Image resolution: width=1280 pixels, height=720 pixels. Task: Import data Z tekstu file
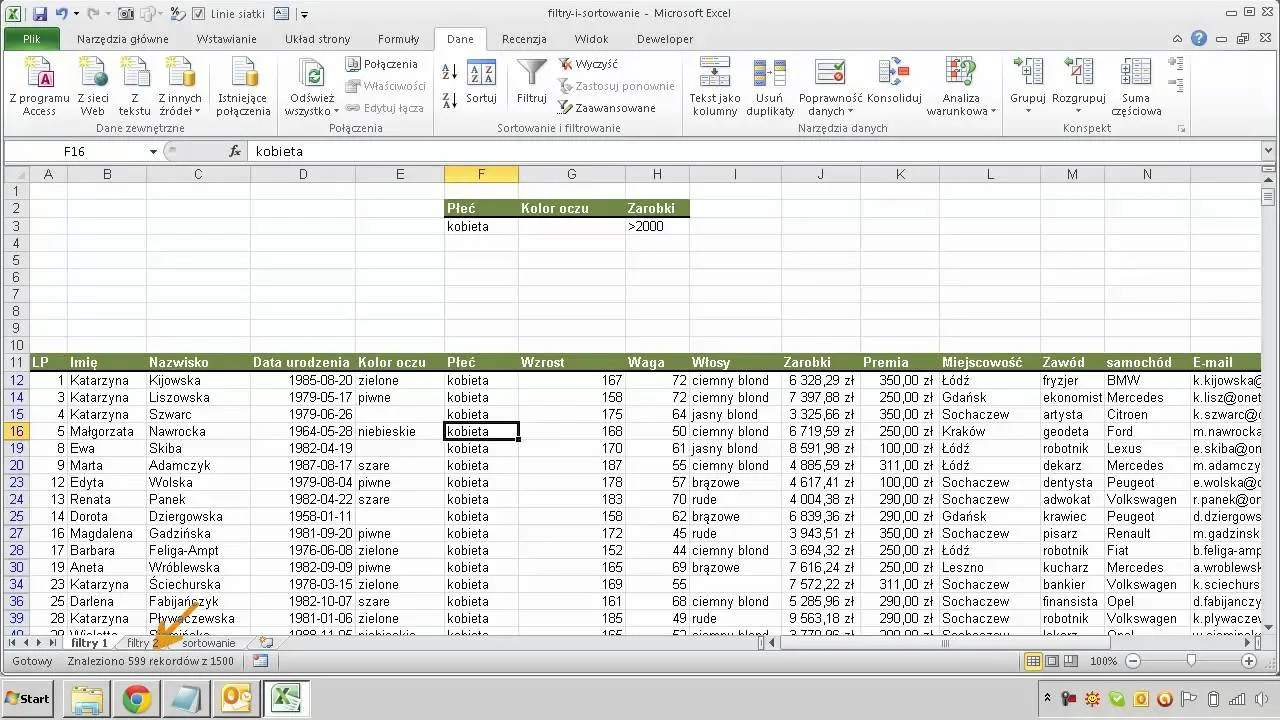(x=134, y=86)
